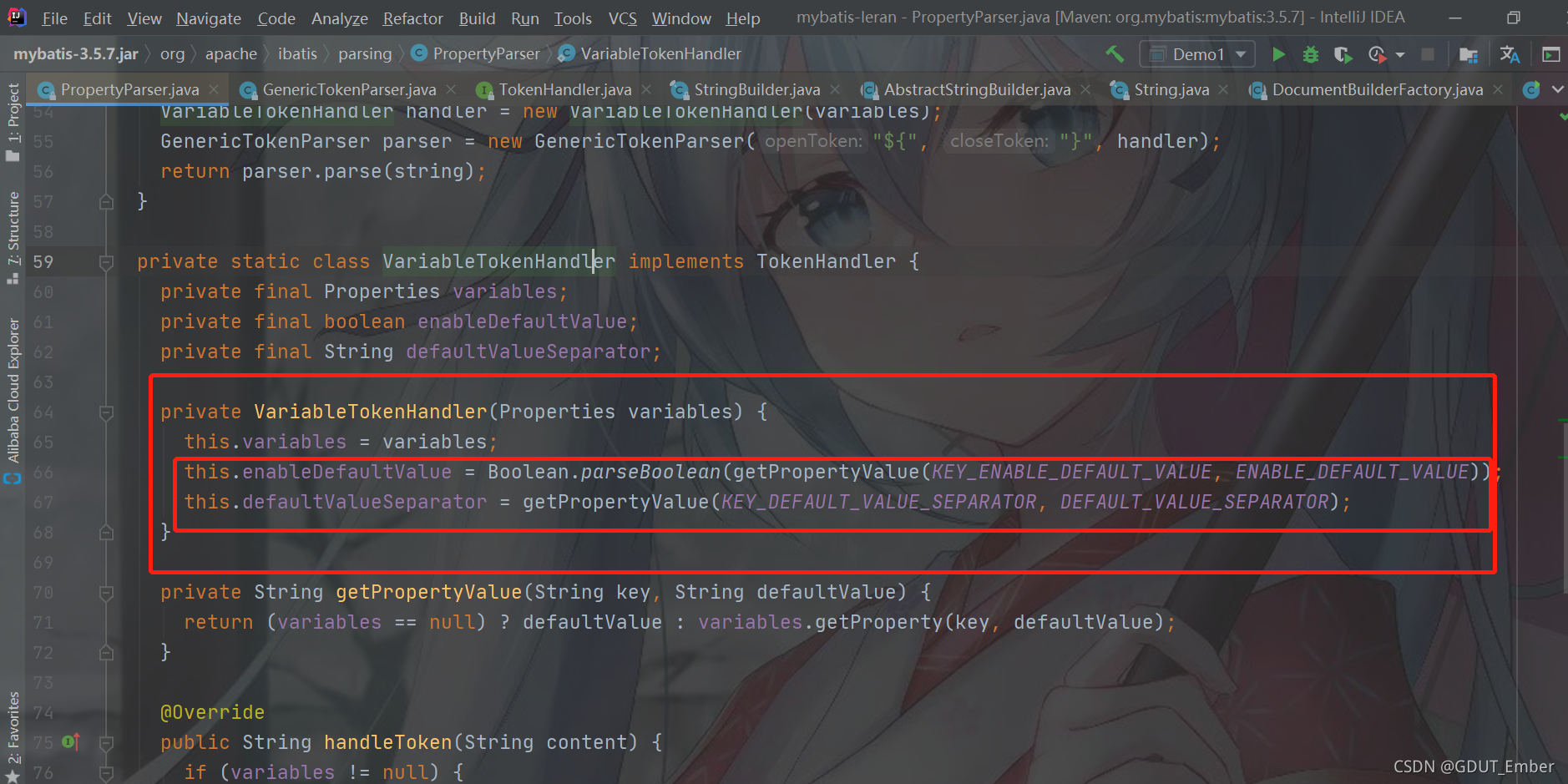Screen dimensions: 1568x784
Task: Switch to AbstractStringBuilder.java tab
Action: (977, 89)
